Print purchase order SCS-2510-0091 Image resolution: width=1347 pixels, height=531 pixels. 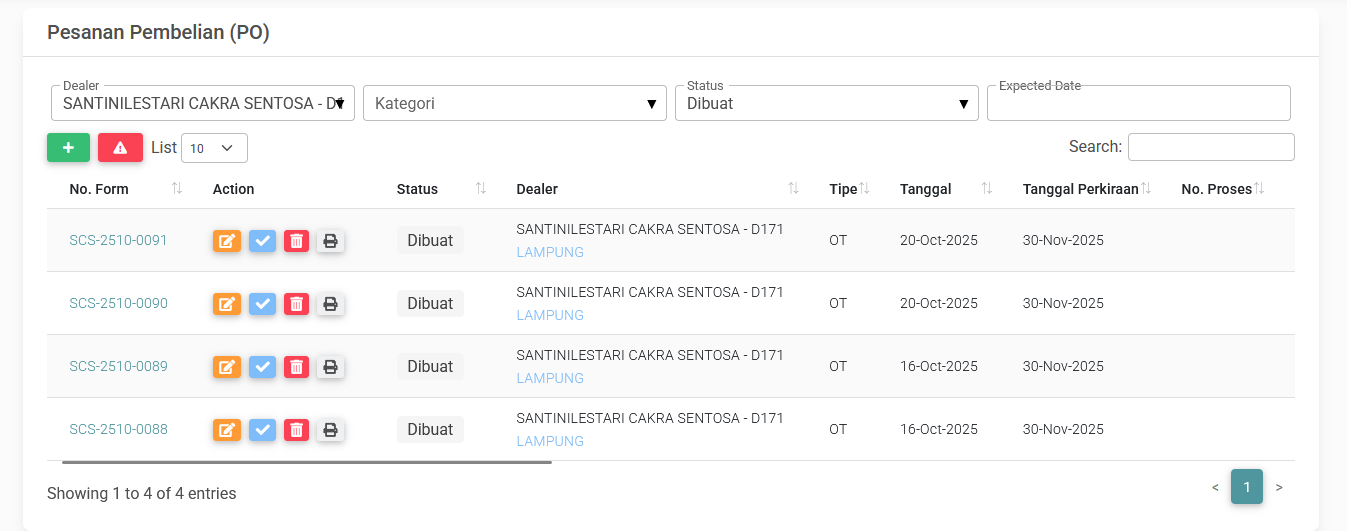click(x=330, y=241)
